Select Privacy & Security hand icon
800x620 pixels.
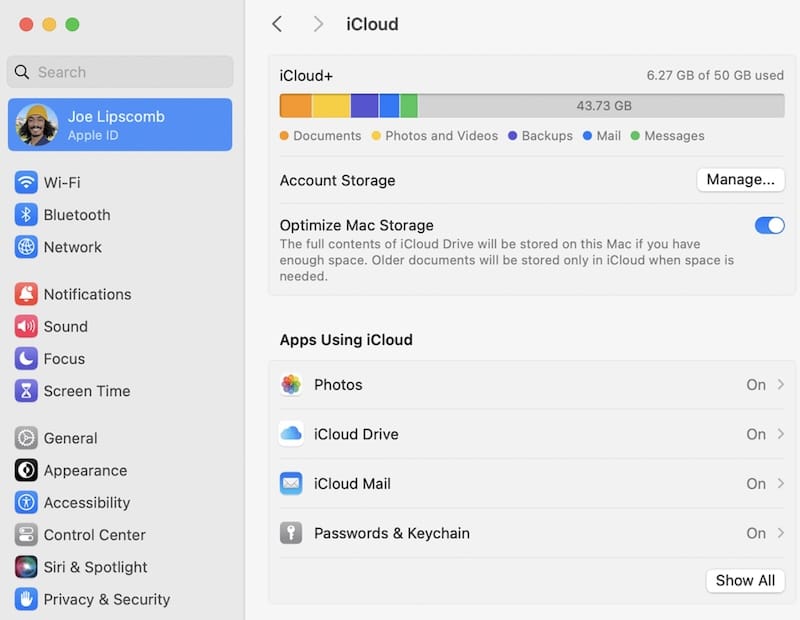coord(26,599)
